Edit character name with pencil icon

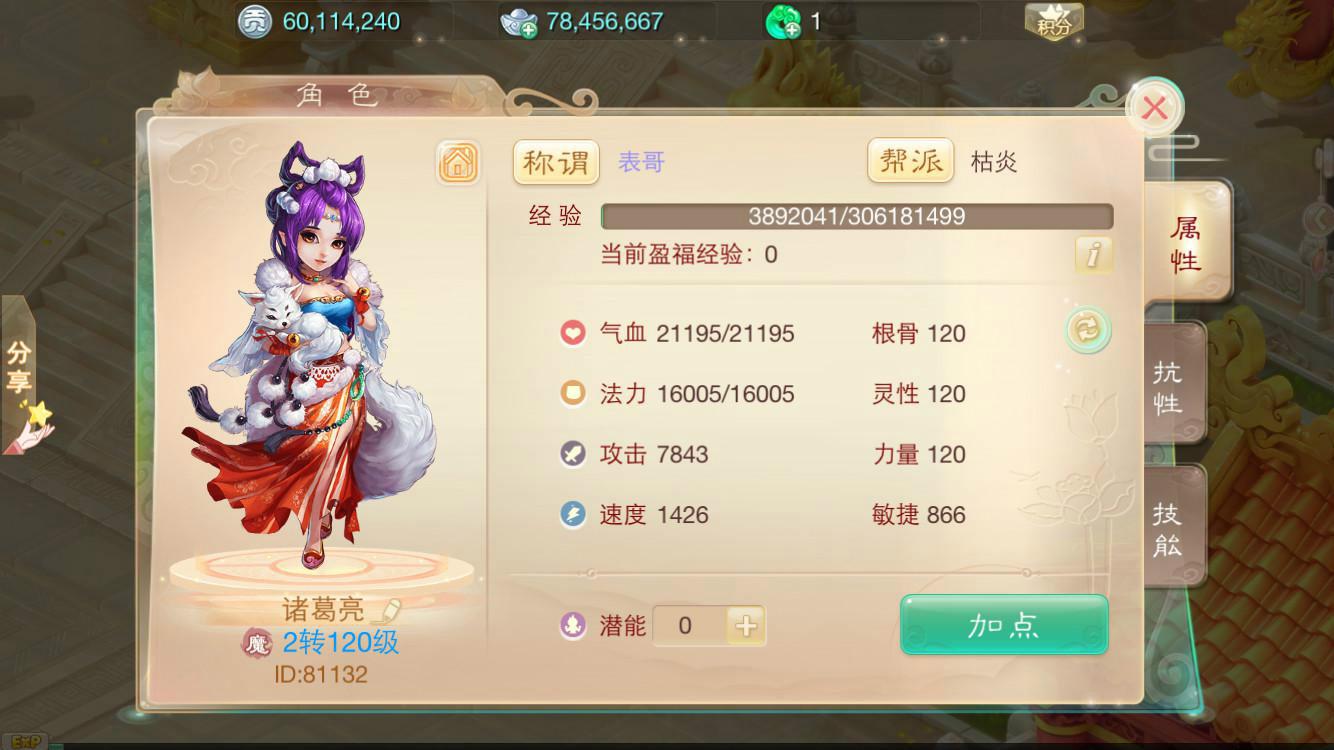pos(390,608)
